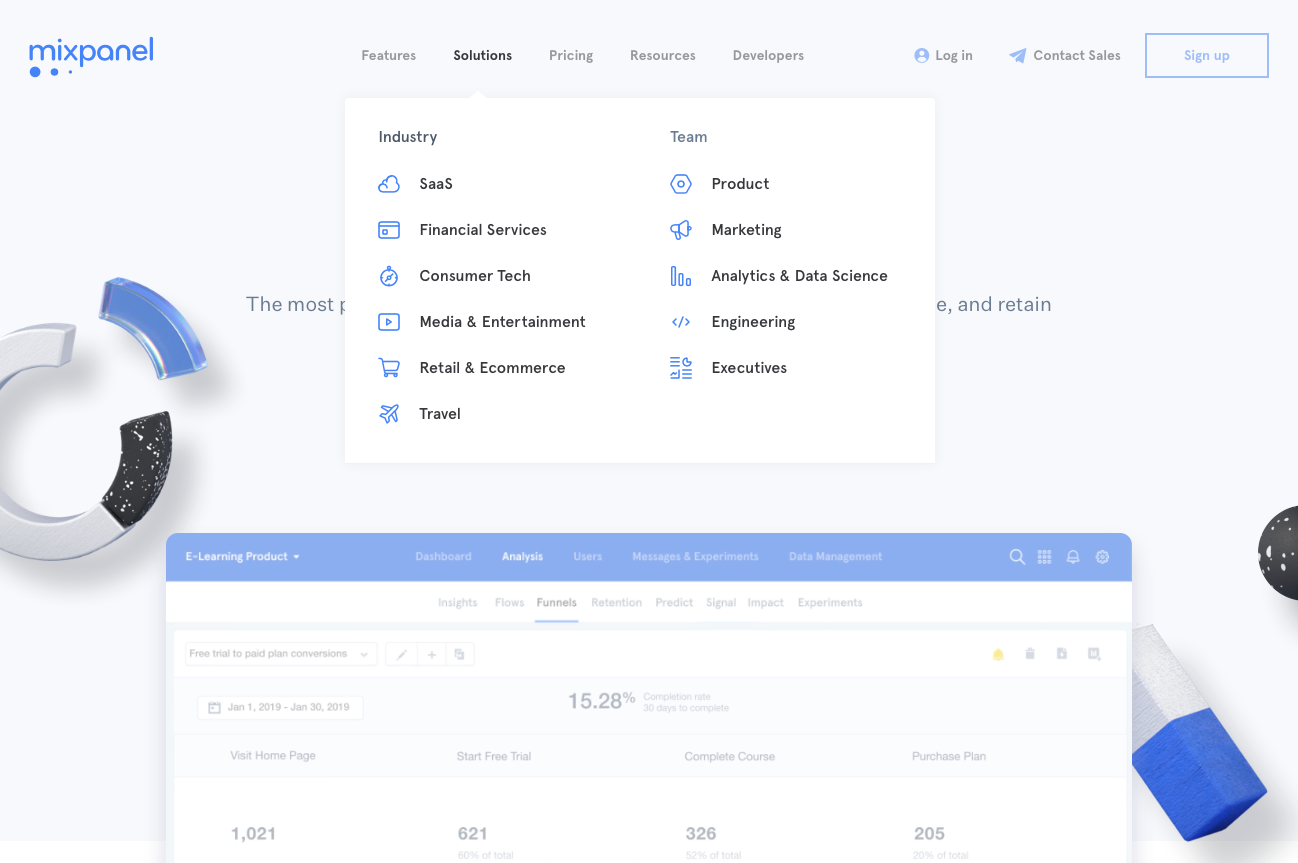Click the SaaS cloud icon
Image resolution: width=1298 pixels, height=863 pixels.
[x=389, y=184]
